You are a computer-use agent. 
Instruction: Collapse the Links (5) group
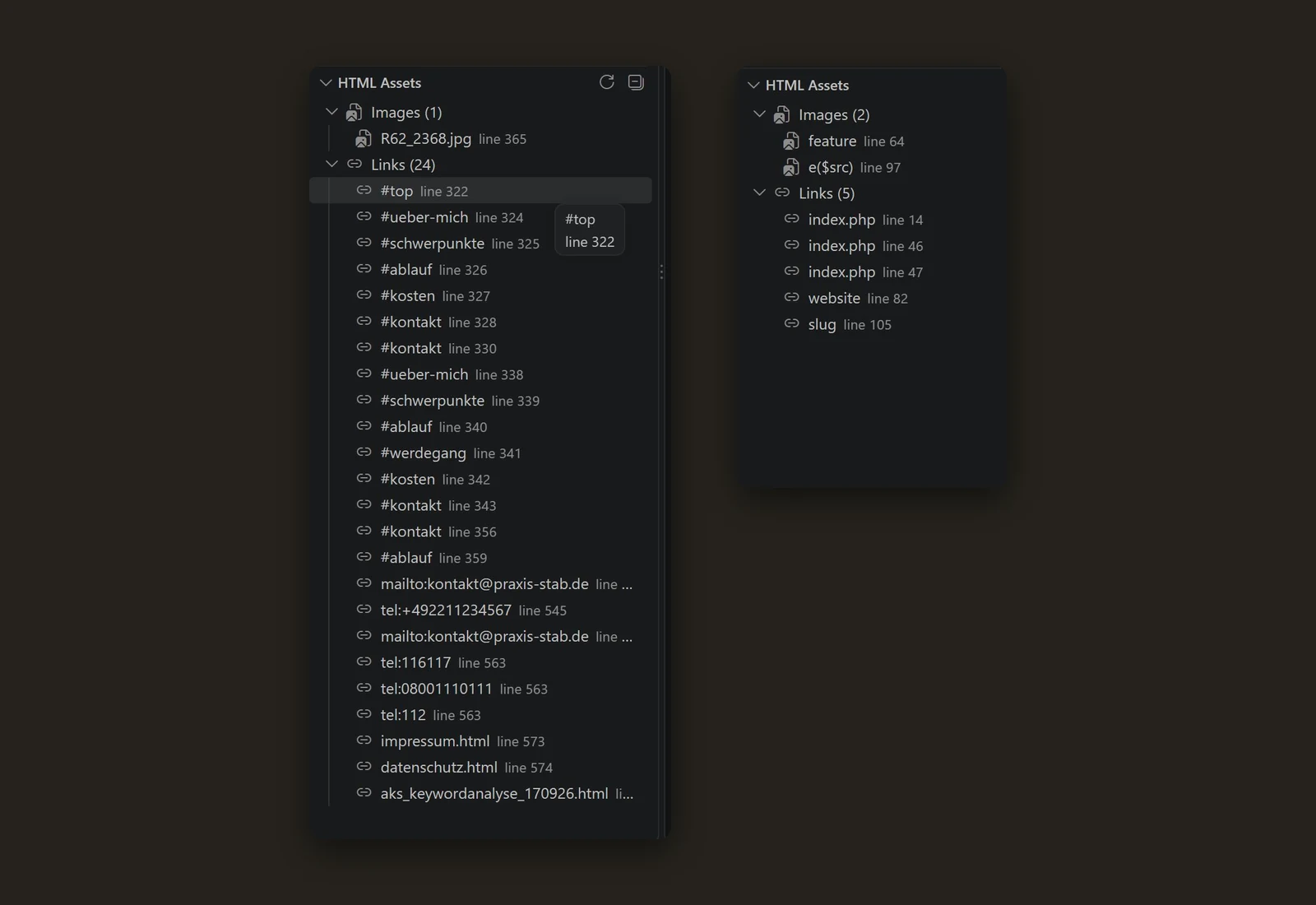(x=760, y=193)
